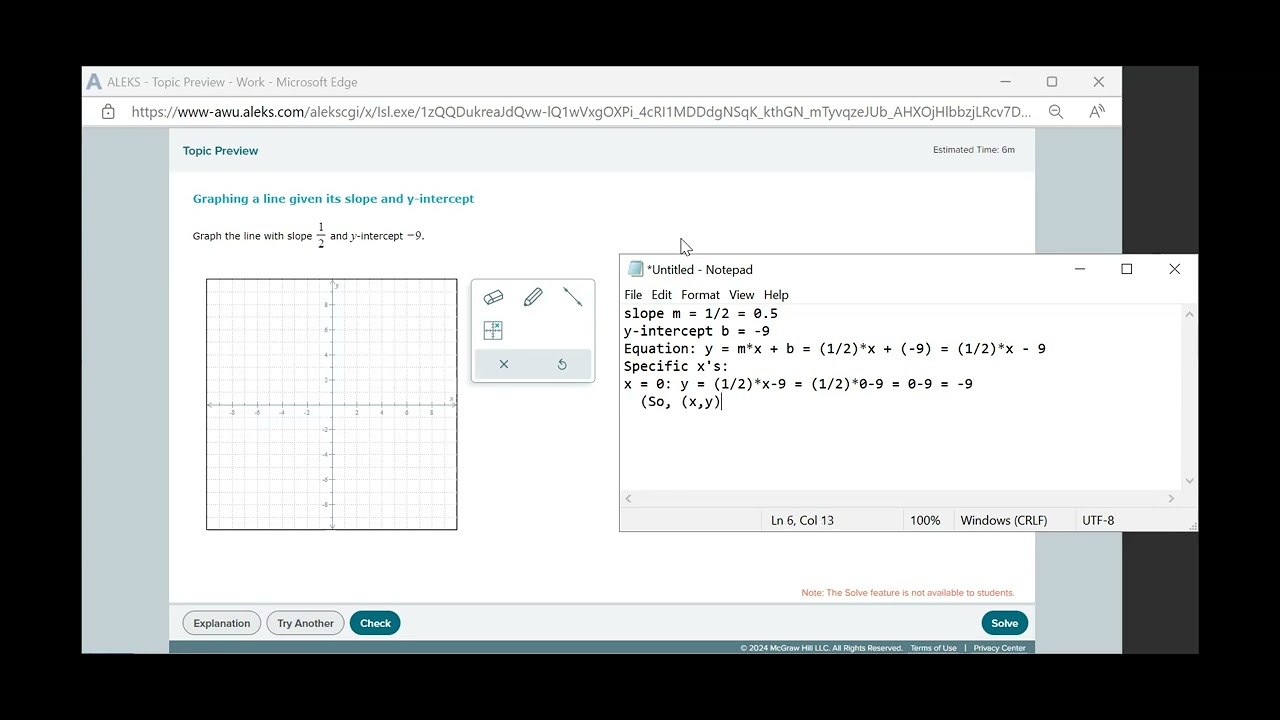Maximize the Notepad window
1280x720 pixels.
pos(1127,269)
